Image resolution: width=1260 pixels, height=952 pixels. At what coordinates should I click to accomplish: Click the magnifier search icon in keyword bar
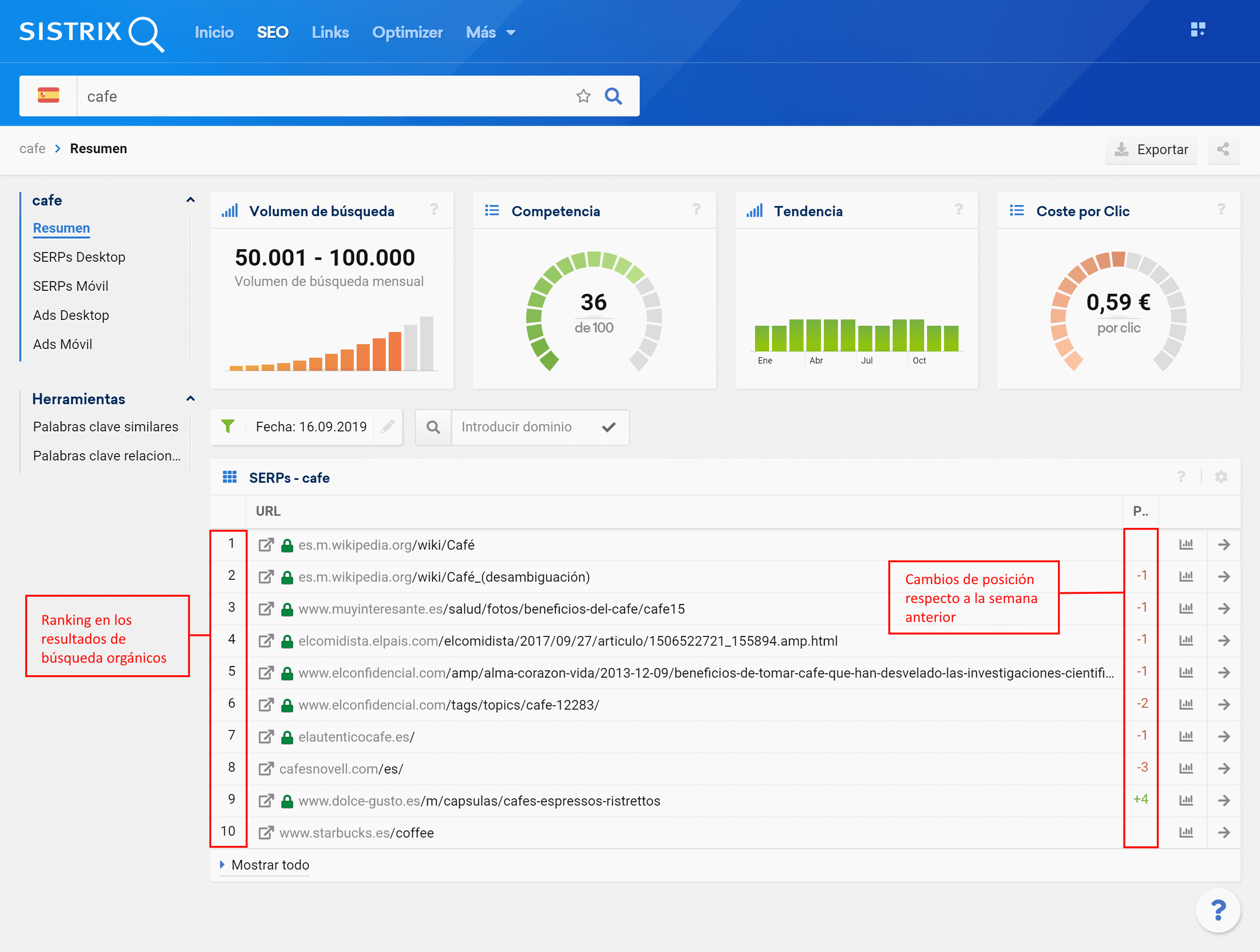coord(613,96)
